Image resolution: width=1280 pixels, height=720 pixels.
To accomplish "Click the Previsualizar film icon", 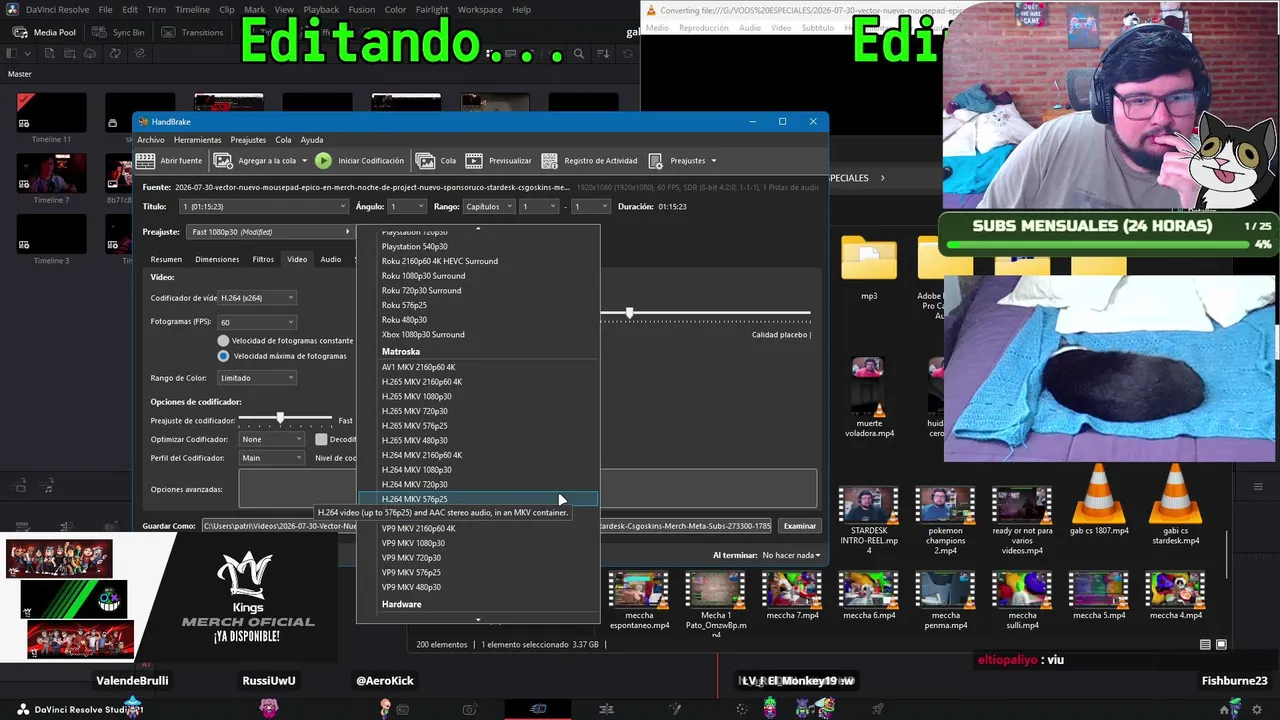I will pyautogui.click(x=474, y=160).
